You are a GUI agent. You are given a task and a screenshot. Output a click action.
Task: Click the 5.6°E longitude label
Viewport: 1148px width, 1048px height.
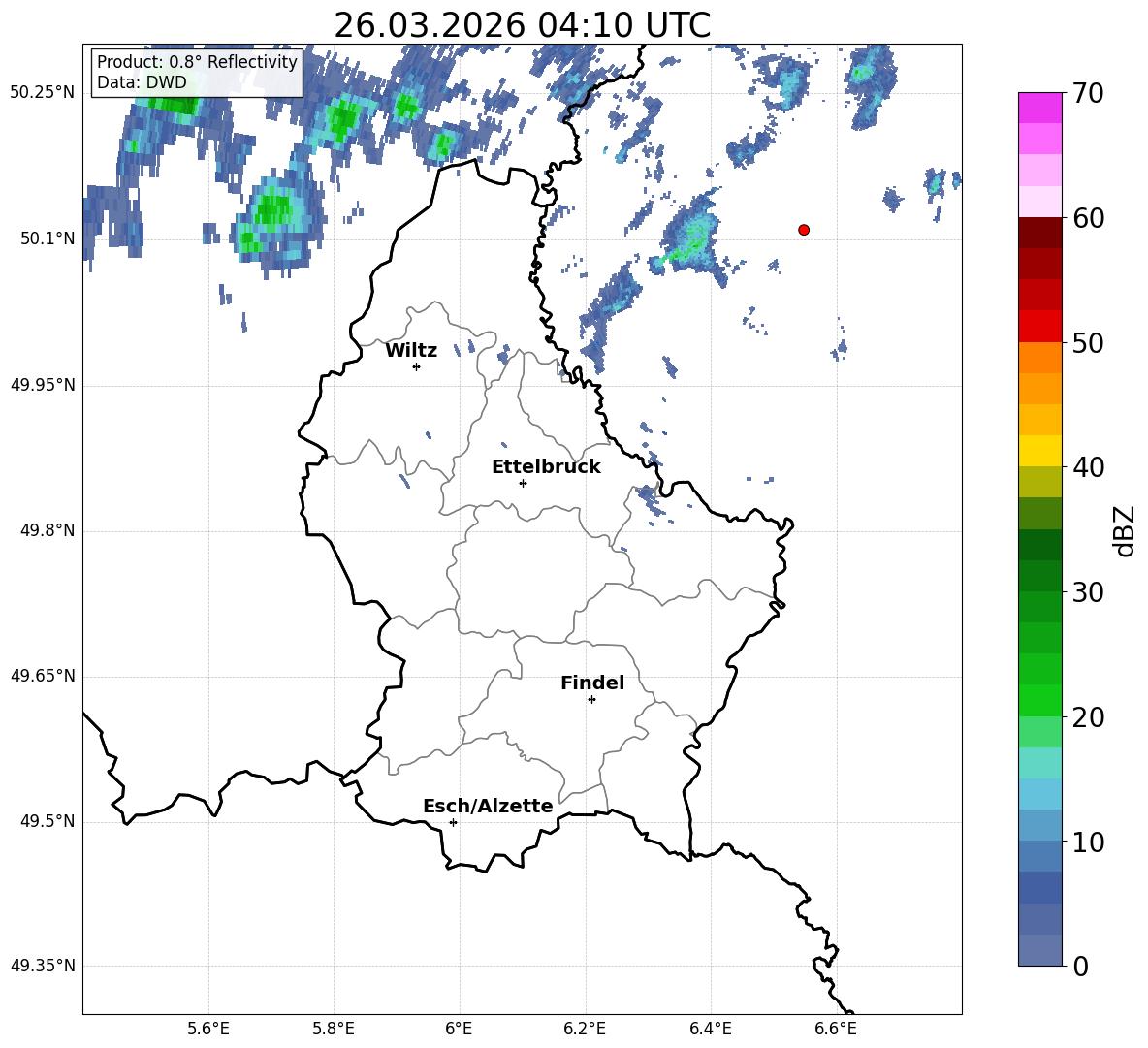pos(208,1029)
